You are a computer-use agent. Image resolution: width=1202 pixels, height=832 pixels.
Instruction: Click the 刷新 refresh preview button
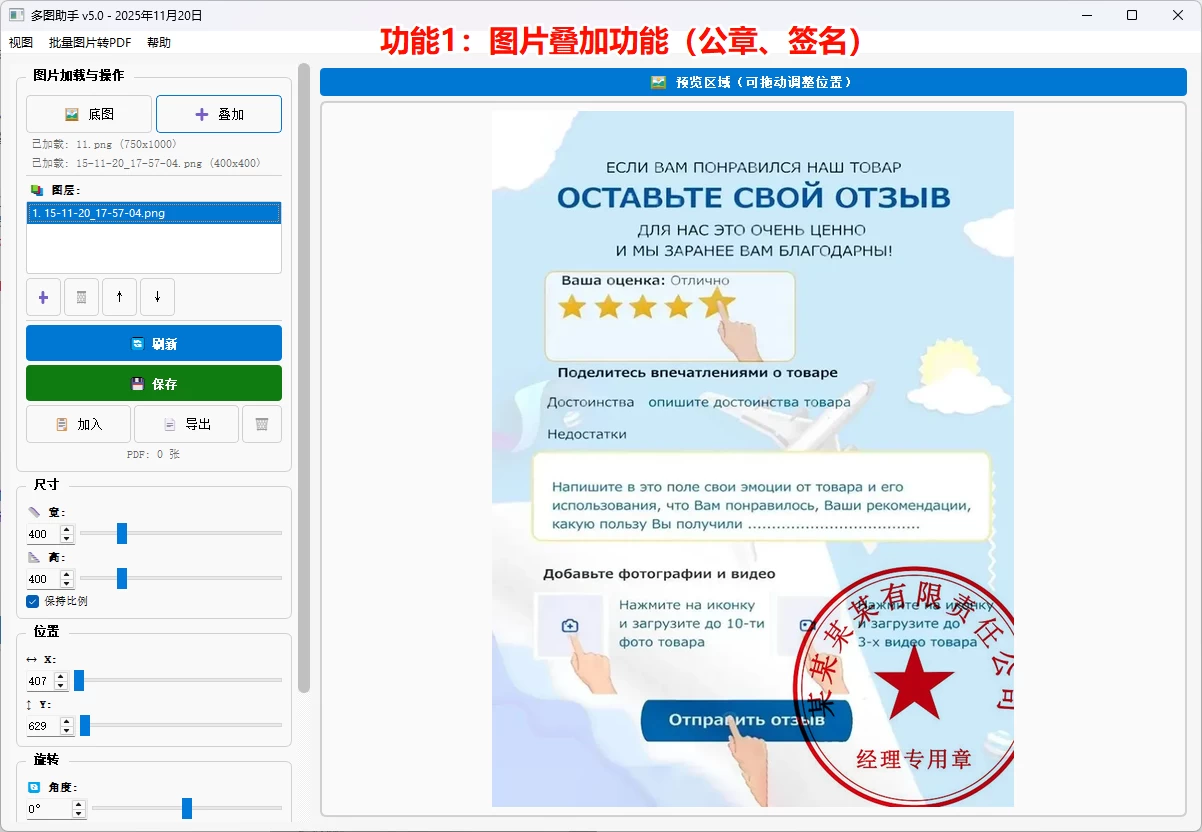153,342
